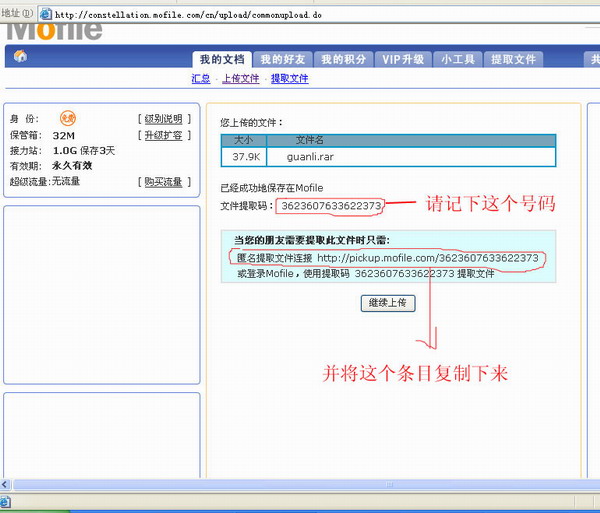The width and height of the screenshot is (600, 513).
Task: Open the 小工具 tab
Action: 458,59
